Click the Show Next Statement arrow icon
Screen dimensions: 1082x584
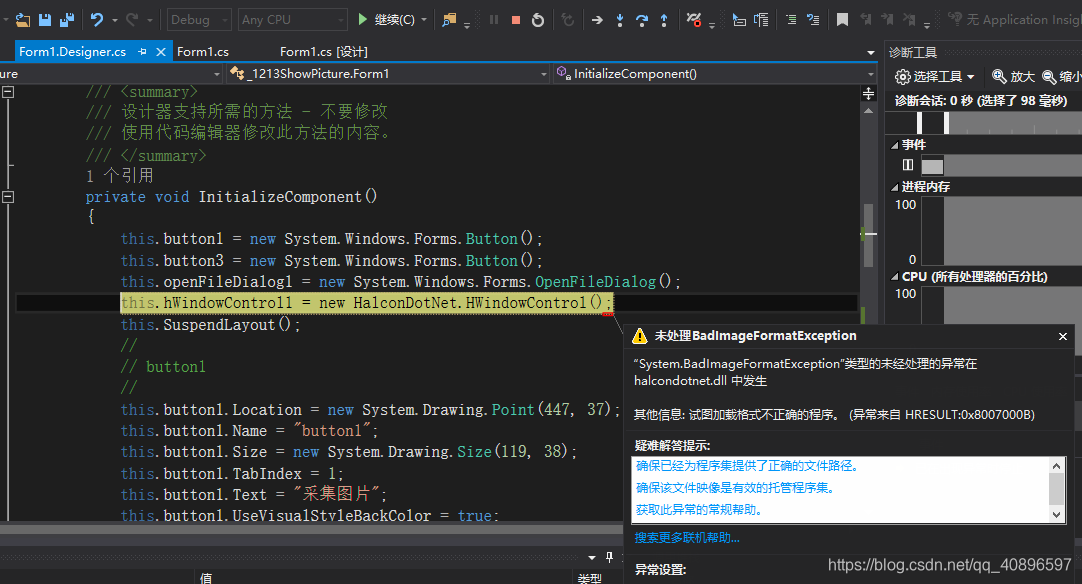point(598,19)
